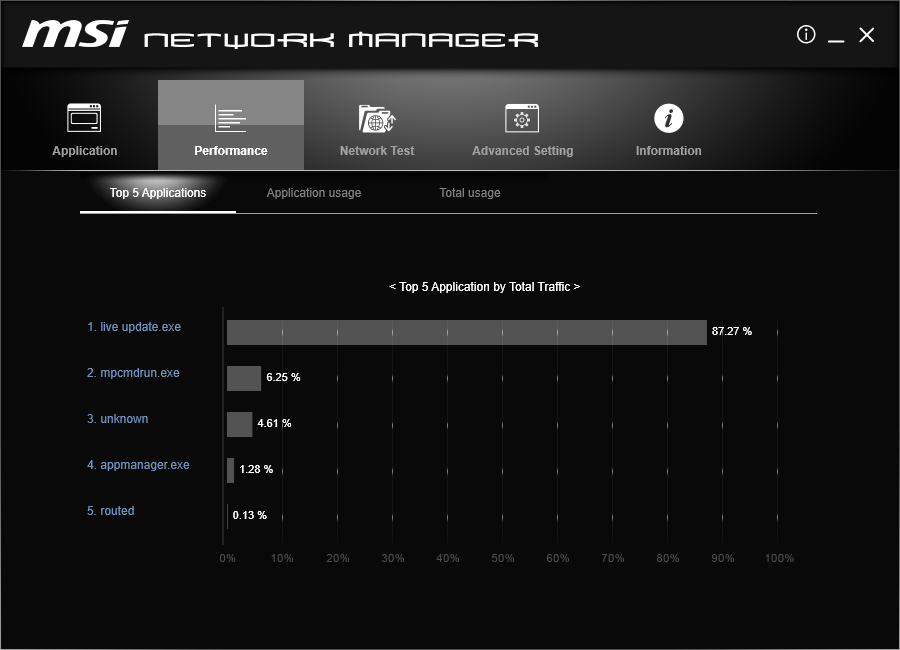This screenshot has width=900, height=650.
Task: Click the 1.28 % value label
Action: pyautogui.click(x=256, y=469)
